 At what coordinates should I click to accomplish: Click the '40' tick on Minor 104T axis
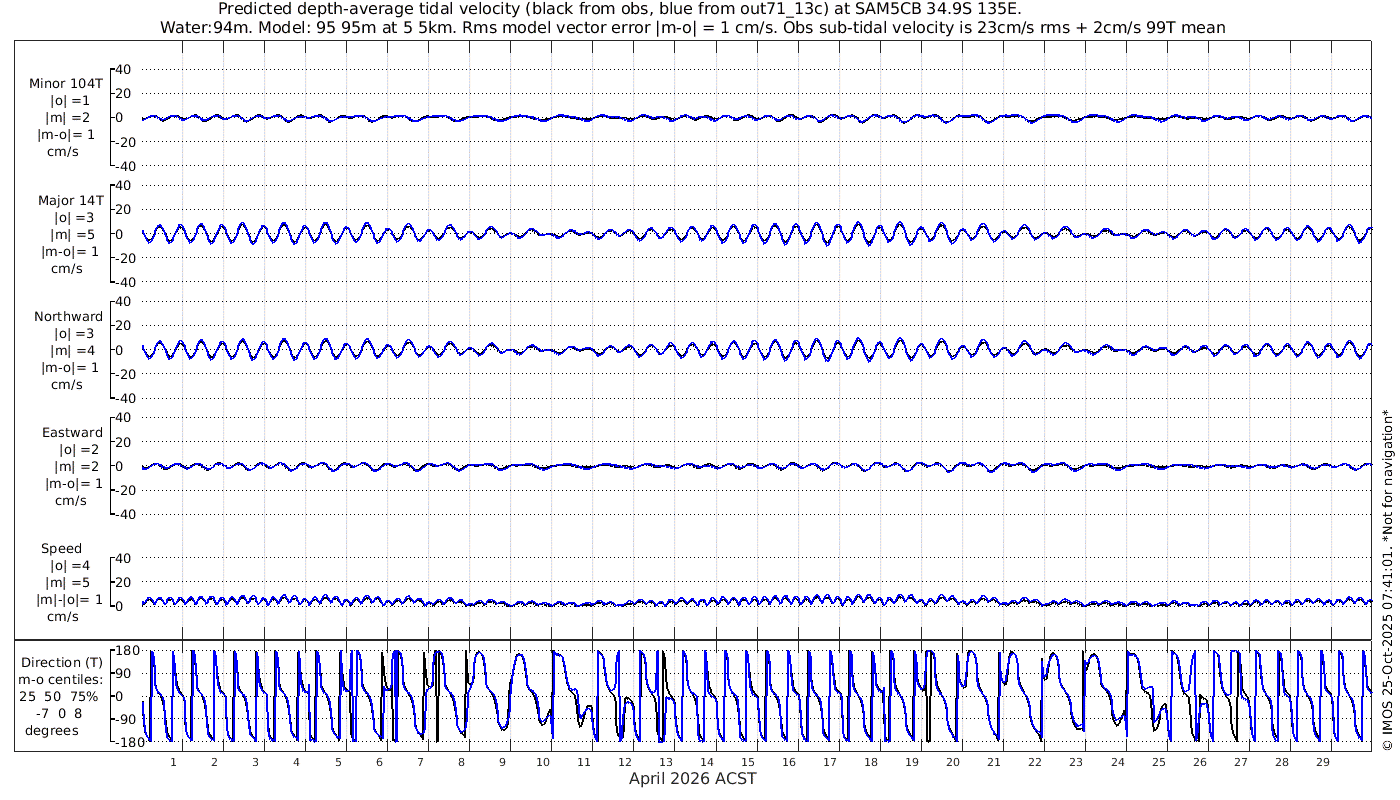tap(125, 70)
